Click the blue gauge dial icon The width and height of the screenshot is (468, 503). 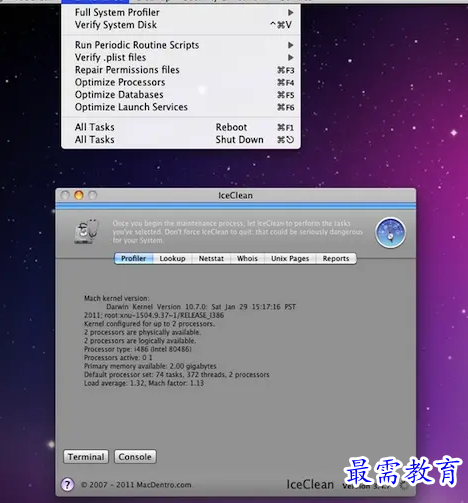tap(390, 232)
